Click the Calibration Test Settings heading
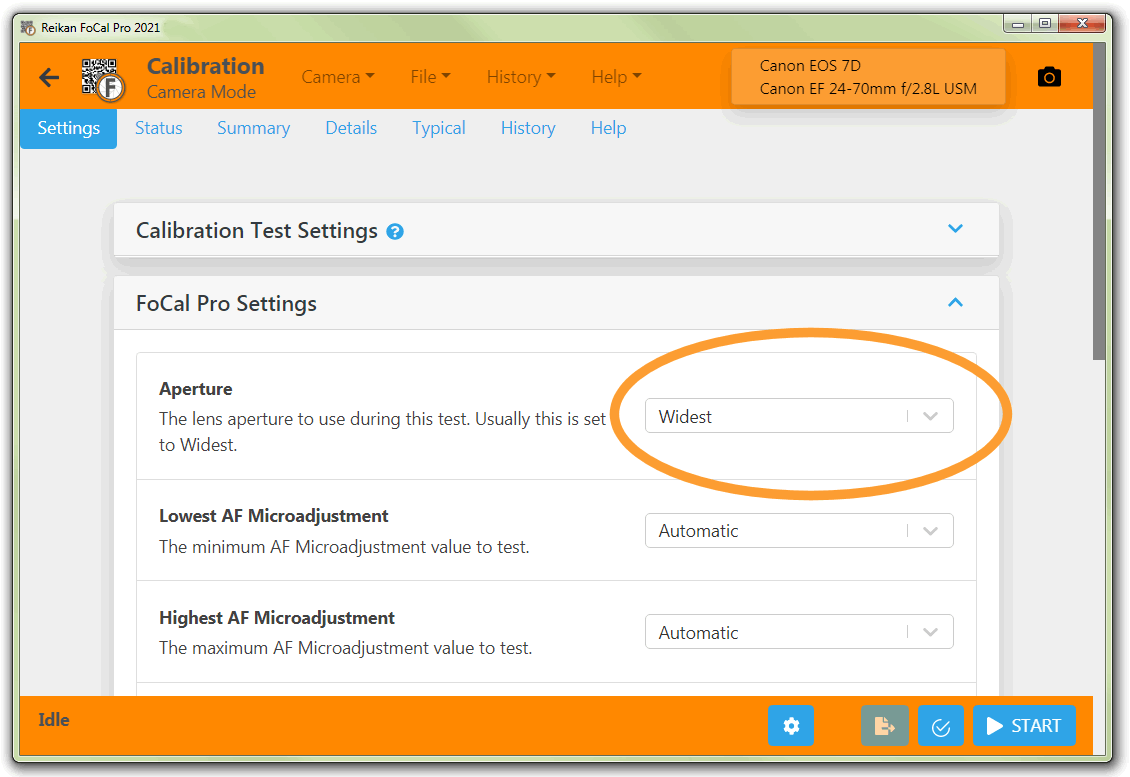The width and height of the screenshot is (1130, 777). tap(257, 231)
